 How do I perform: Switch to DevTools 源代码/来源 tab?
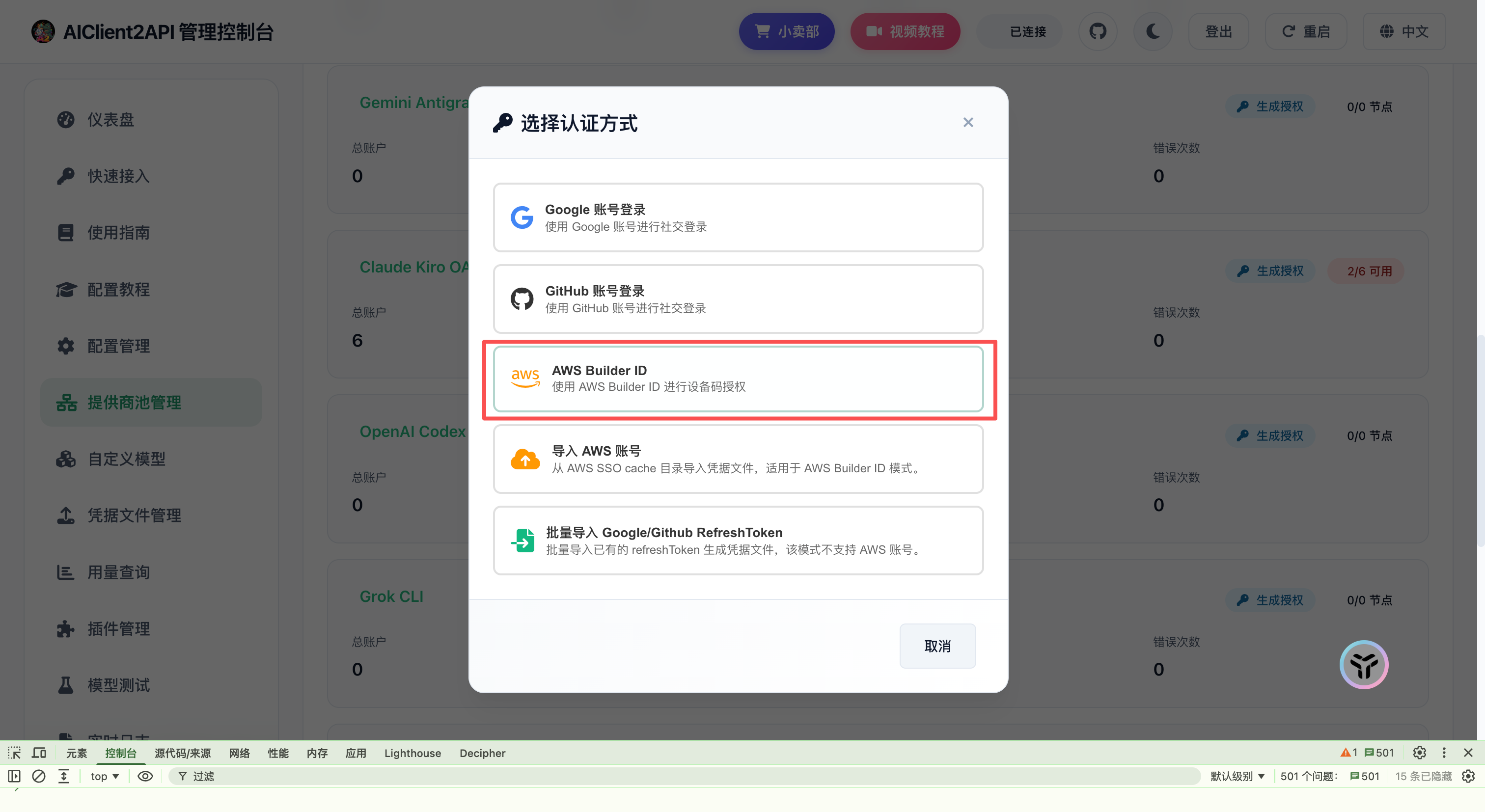coord(183,753)
